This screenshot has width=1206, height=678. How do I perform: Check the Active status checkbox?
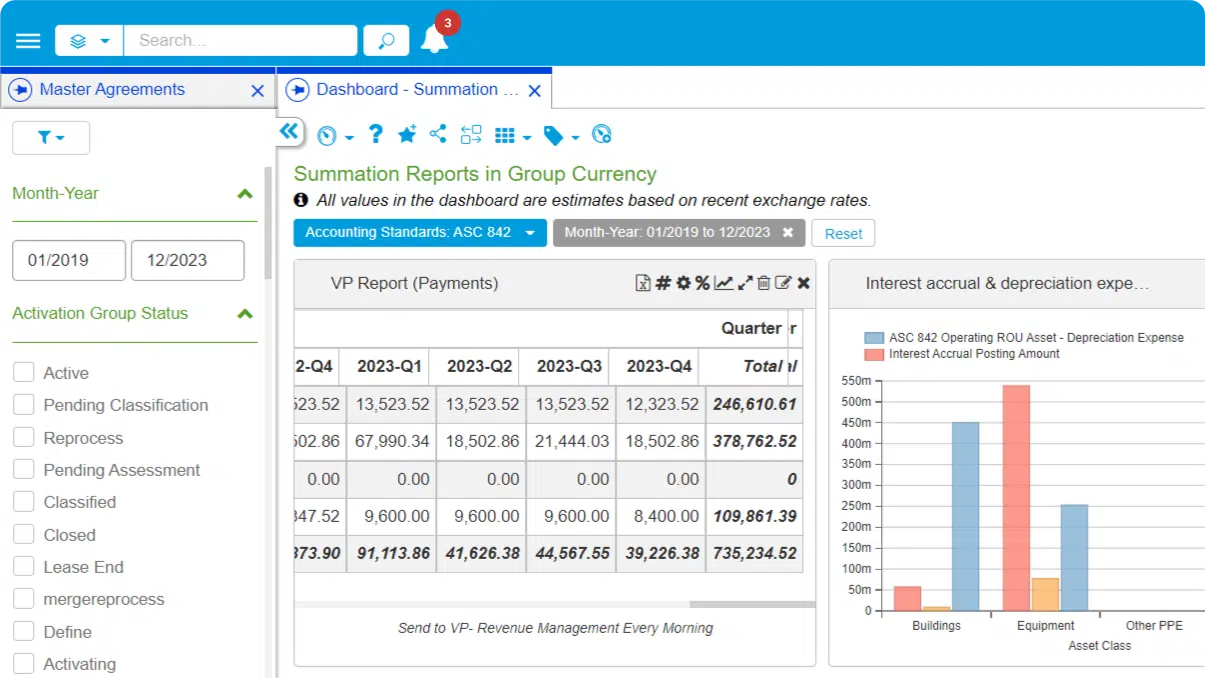(24, 373)
